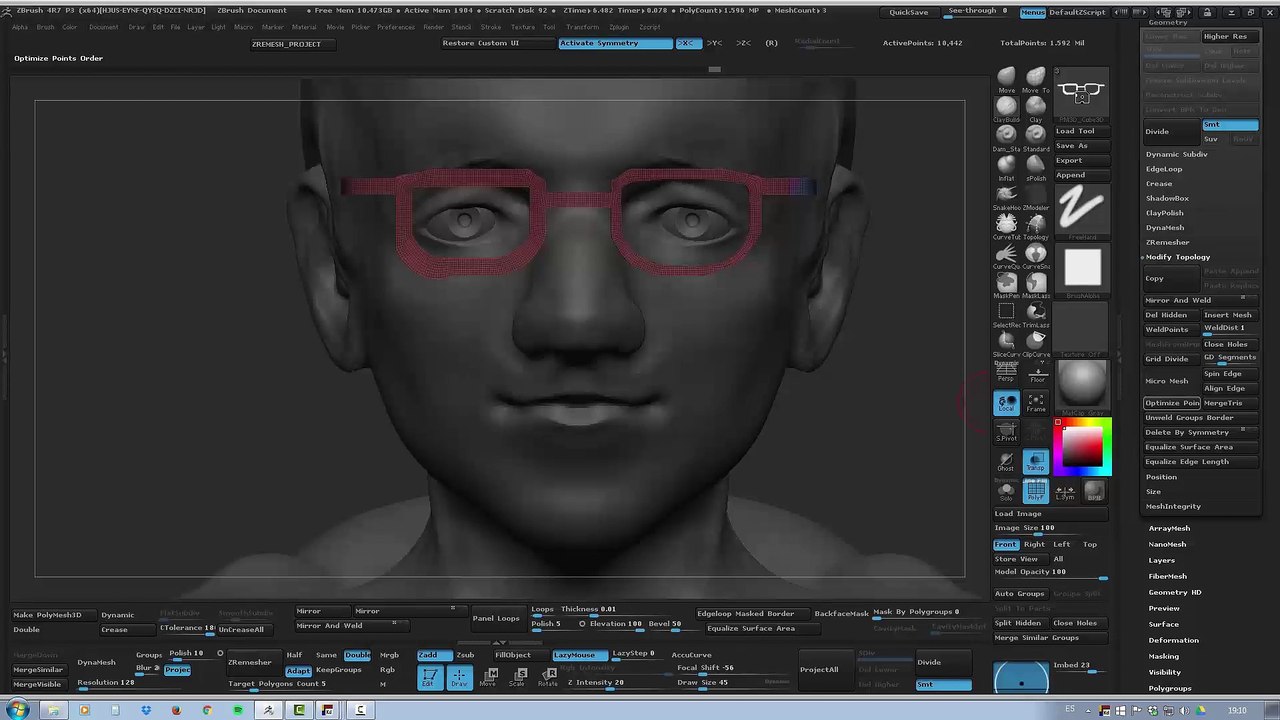Click the Draw mode icon
The image size is (1280, 720).
point(459,677)
